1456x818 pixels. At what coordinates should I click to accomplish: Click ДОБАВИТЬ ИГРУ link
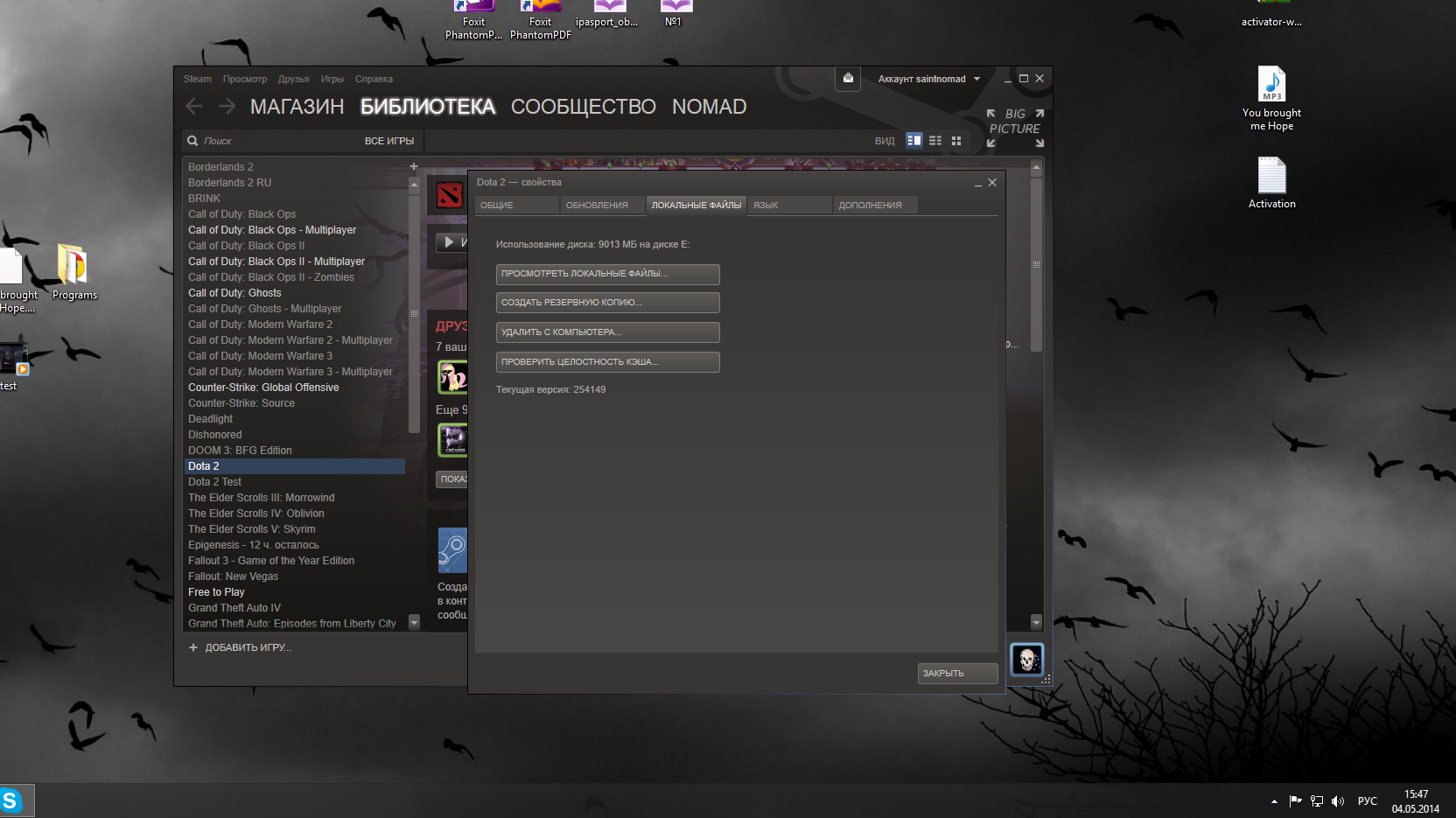pyautogui.click(x=240, y=647)
